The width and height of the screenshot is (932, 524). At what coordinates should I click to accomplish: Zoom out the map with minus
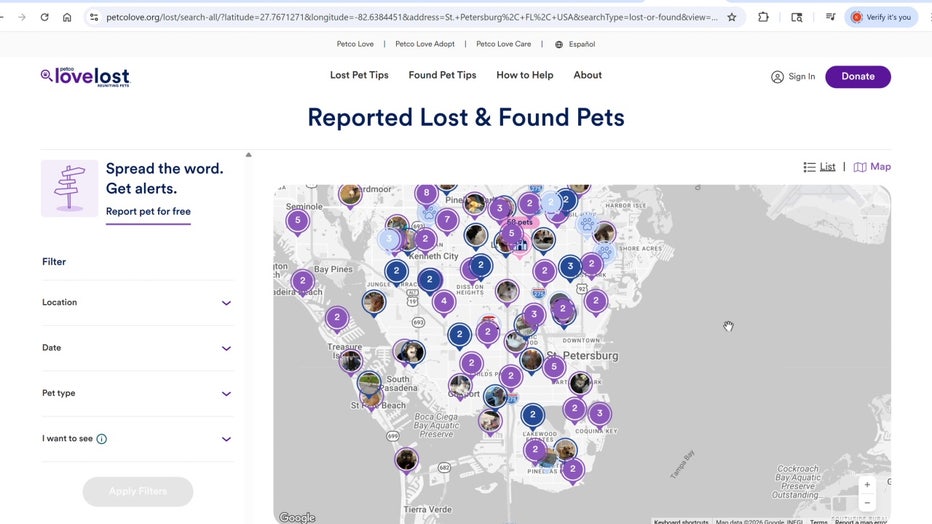[867, 503]
